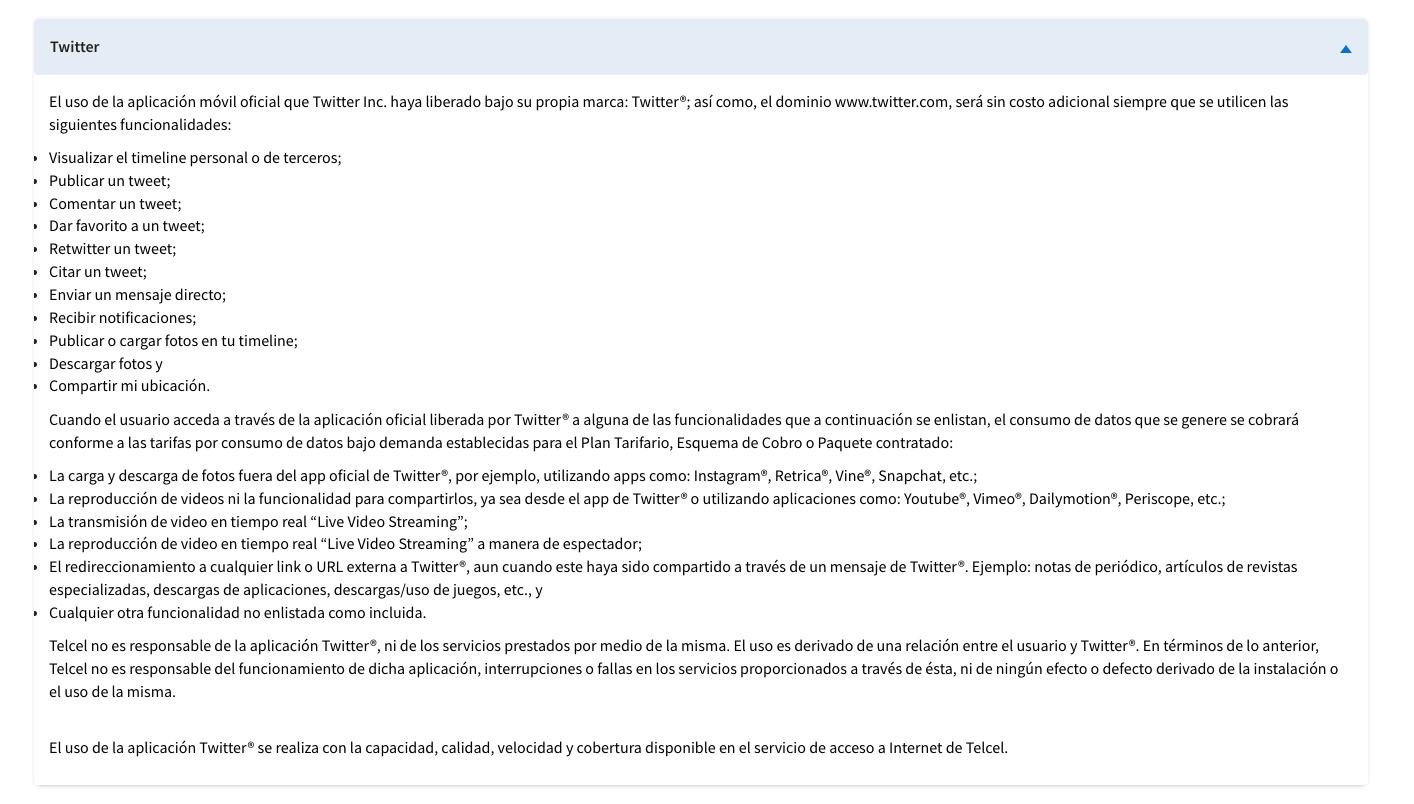Screen dimensions: 1414x804
Task: Click "Cualquier otra funcionalidad no enlistada como incluida."
Action: tap(237, 613)
